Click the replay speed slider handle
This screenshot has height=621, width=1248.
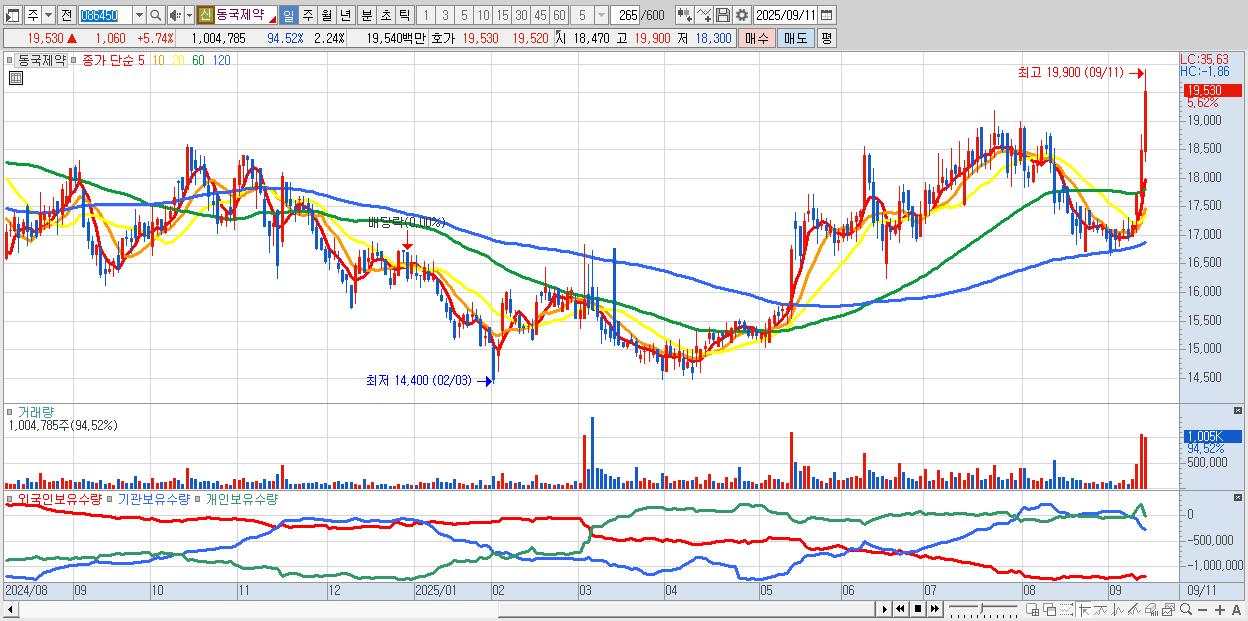(982, 607)
